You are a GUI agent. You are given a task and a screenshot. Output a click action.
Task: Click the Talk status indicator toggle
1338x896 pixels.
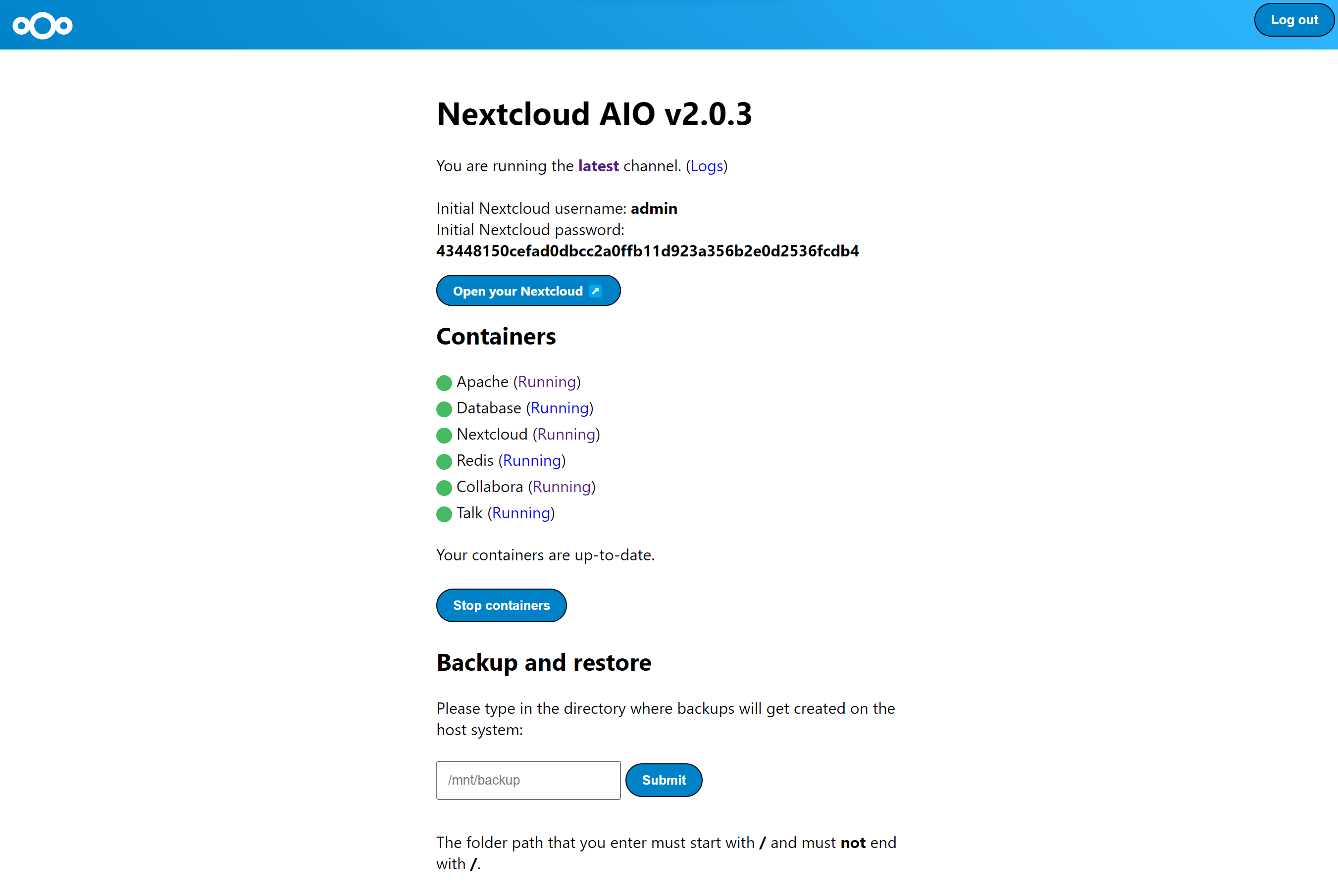(444, 513)
